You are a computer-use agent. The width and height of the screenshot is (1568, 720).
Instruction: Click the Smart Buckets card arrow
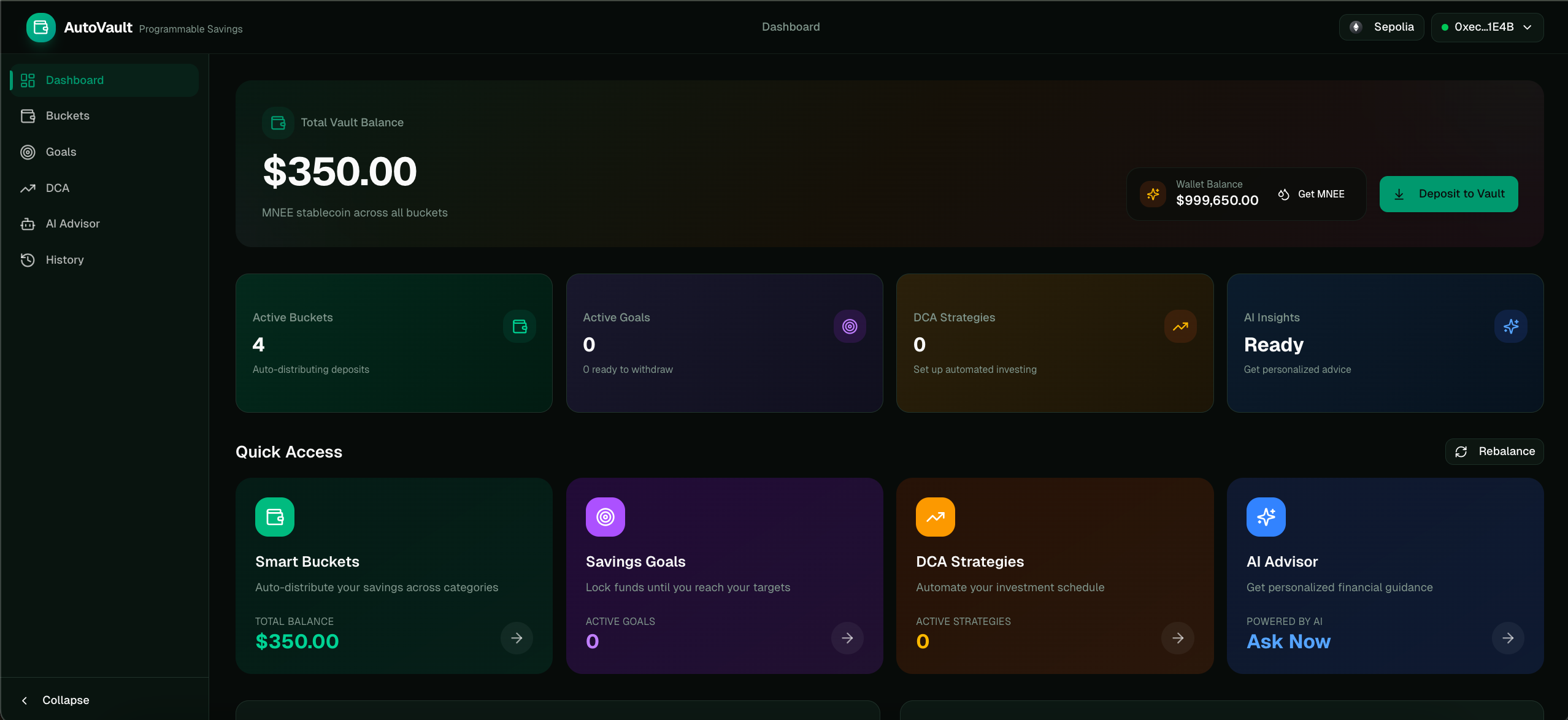[x=517, y=638]
